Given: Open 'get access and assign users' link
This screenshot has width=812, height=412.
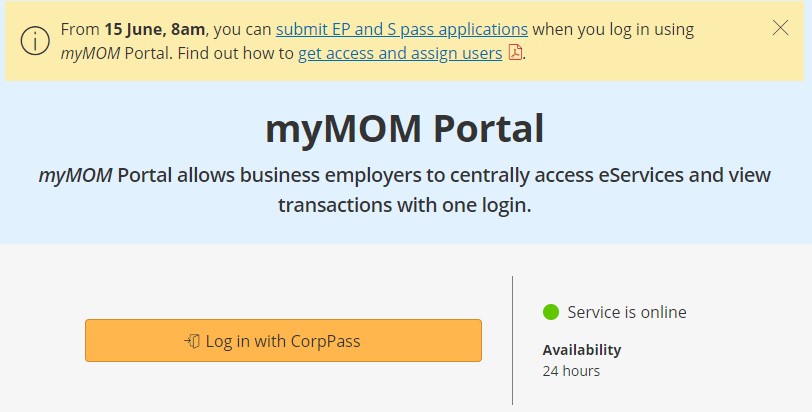Looking at the screenshot, I should [400, 53].
